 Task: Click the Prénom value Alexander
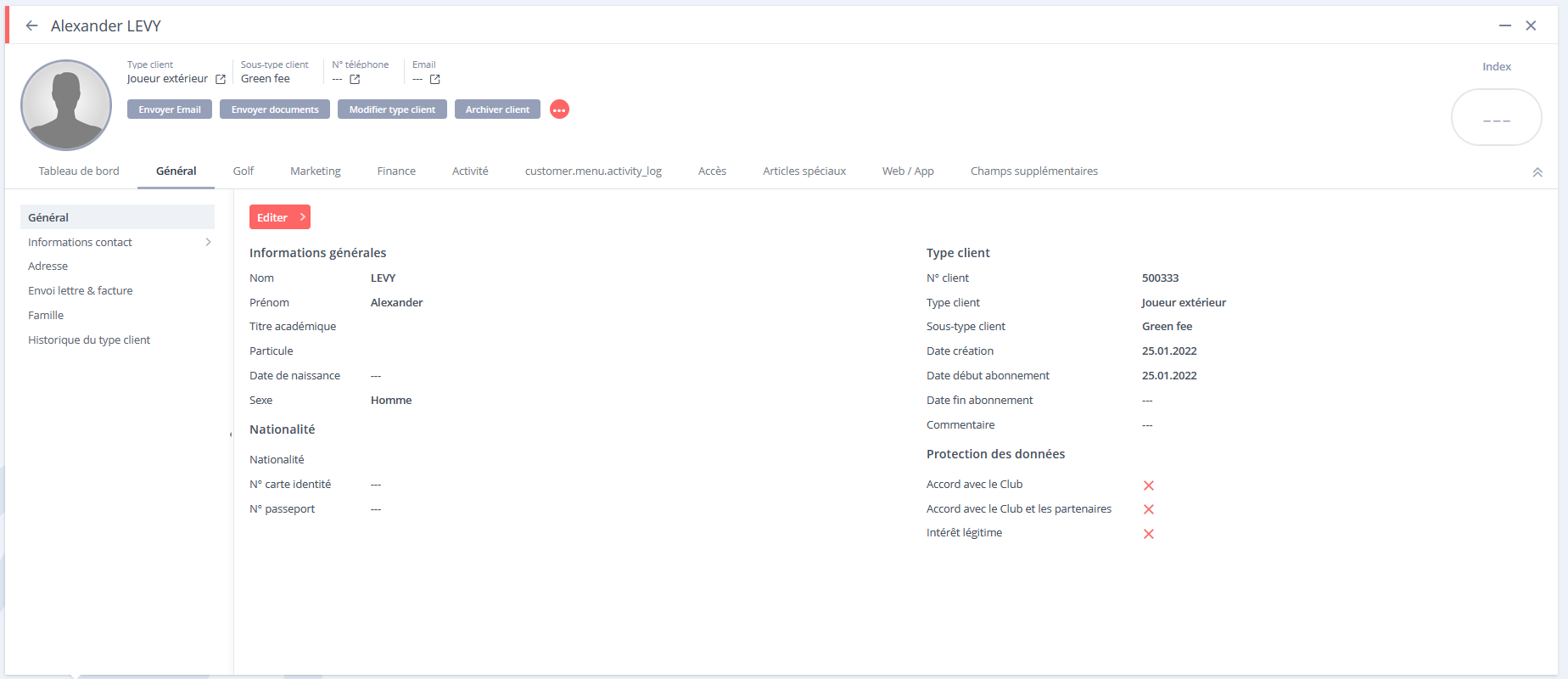pyautogui.click(x=396, y=302)
